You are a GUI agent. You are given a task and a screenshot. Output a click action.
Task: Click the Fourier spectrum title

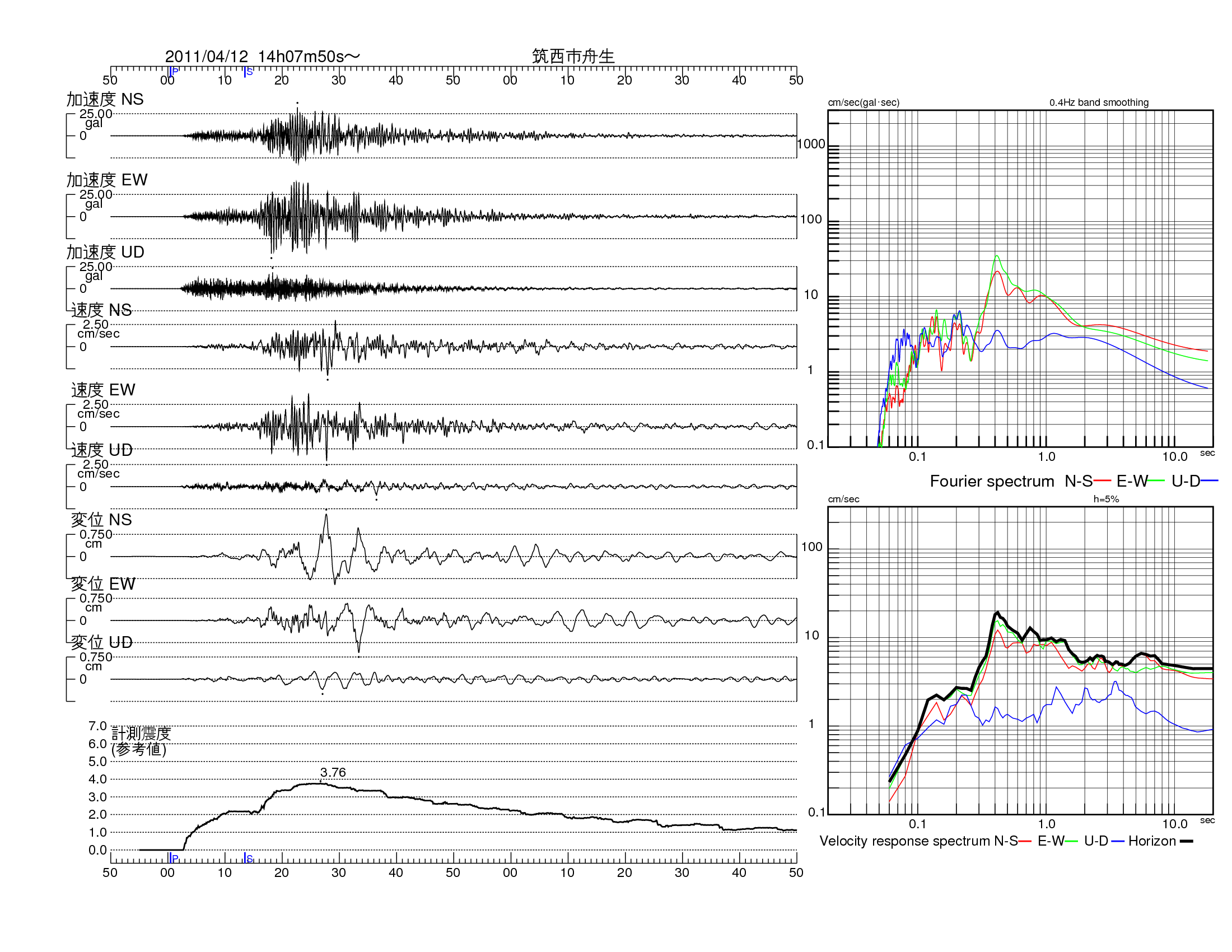click(x=992, y=481)
